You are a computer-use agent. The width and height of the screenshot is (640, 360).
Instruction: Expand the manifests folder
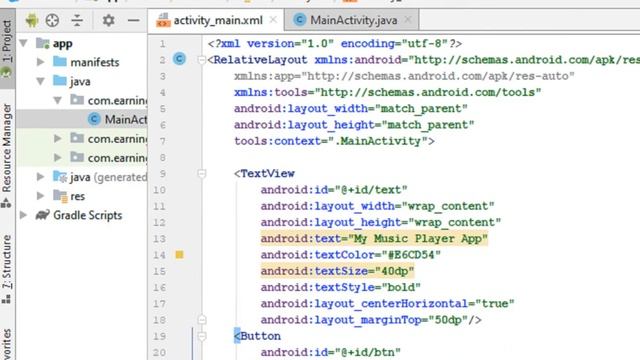(x=40, y=62)
